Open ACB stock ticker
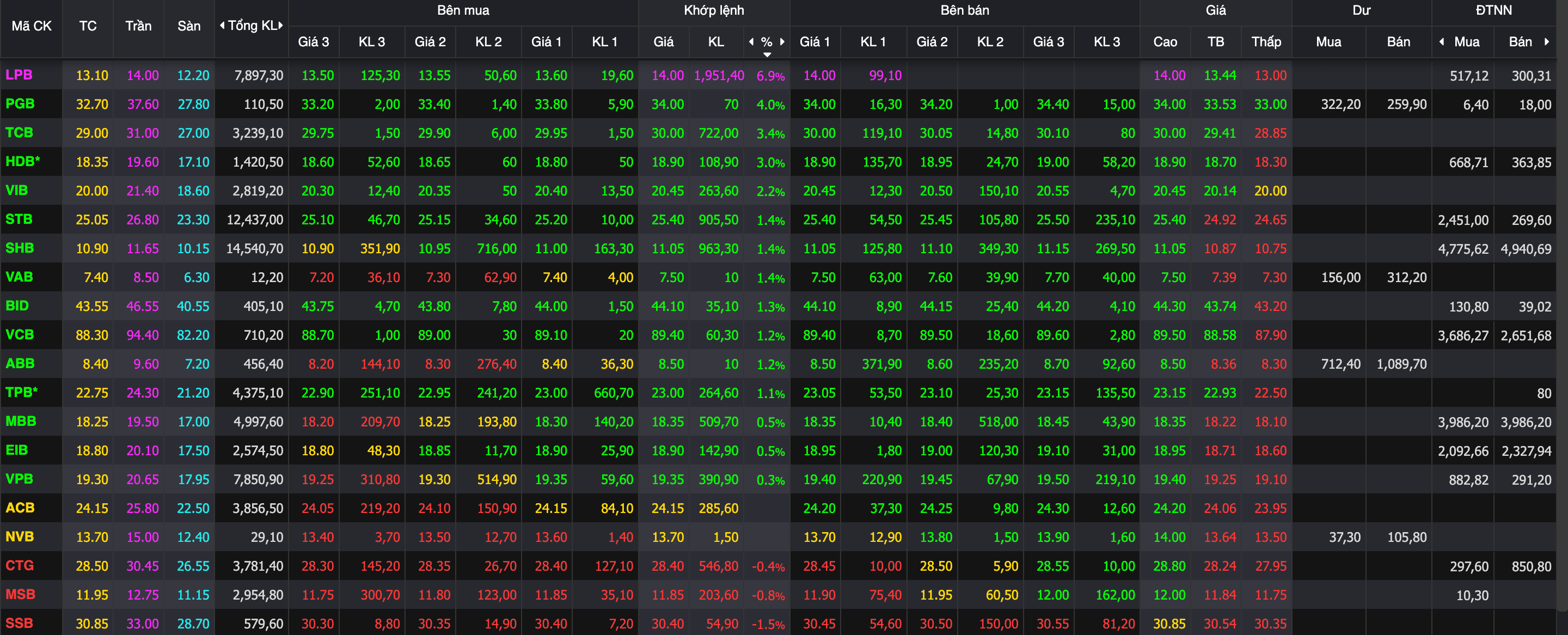The width and height of the screenshot is (1568, 635). coord(20,508)
